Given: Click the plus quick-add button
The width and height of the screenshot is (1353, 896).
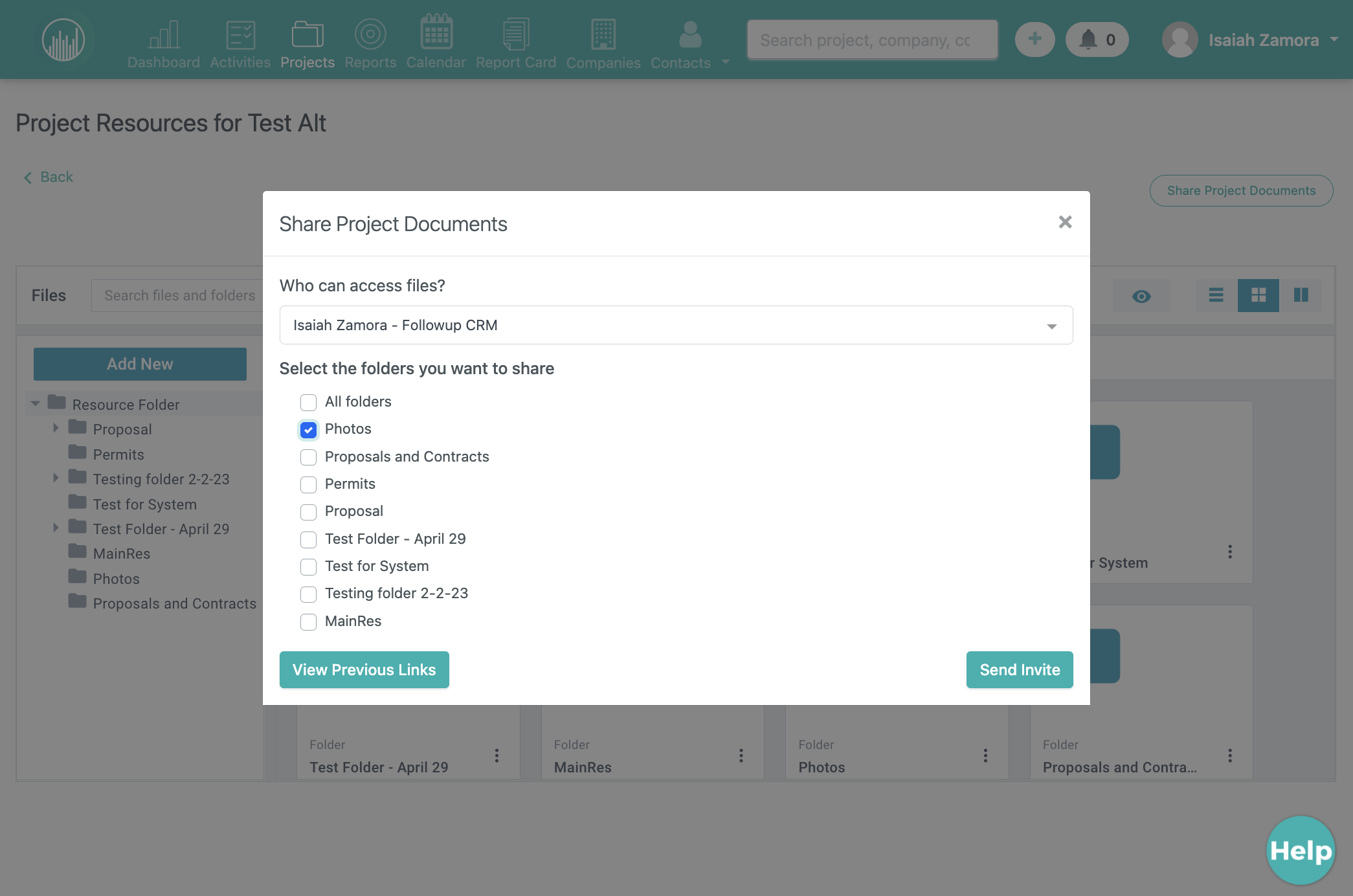Looking at the screenshot, I should [x=1034, y=39].
